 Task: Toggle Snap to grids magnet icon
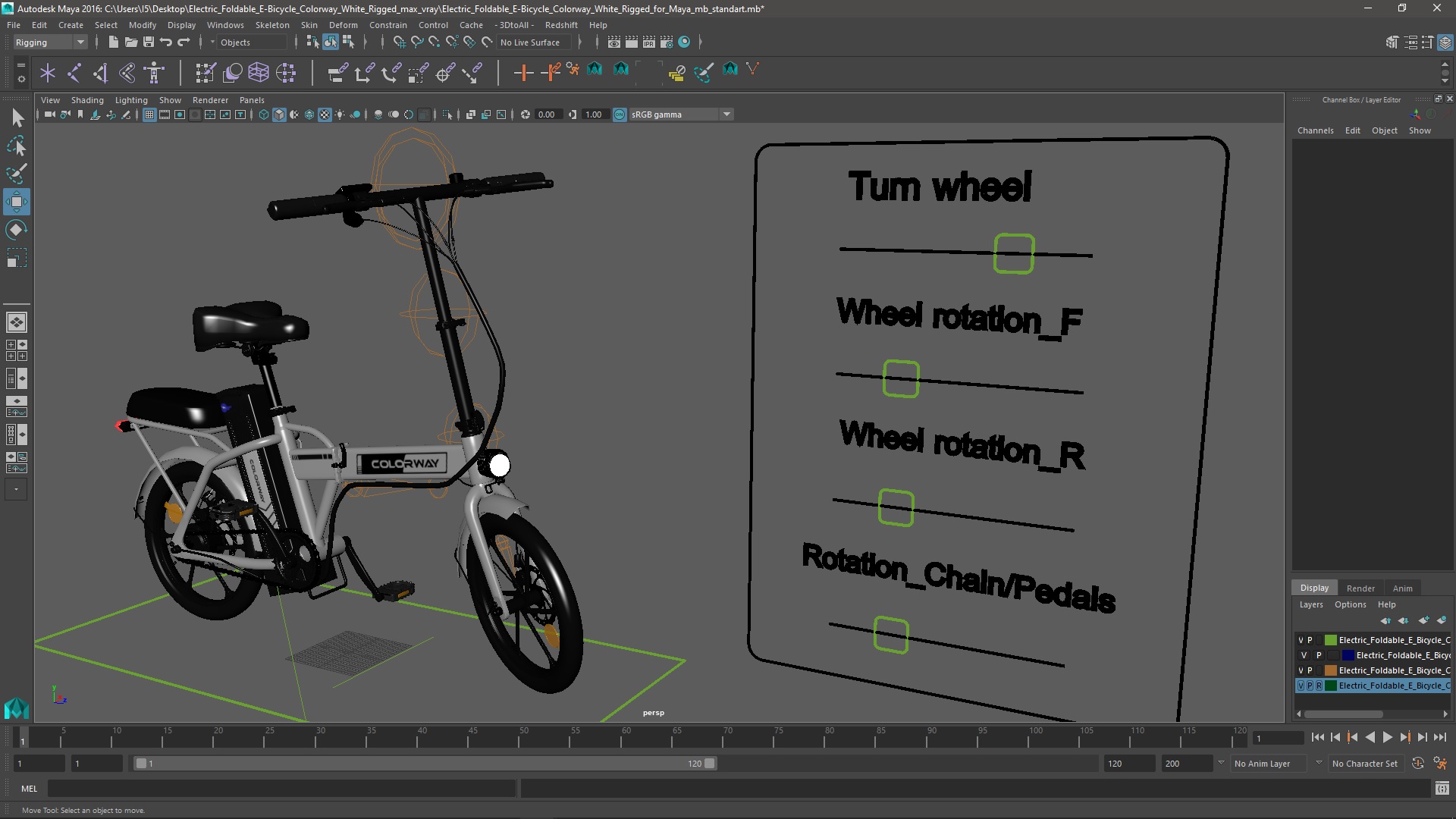399,42
